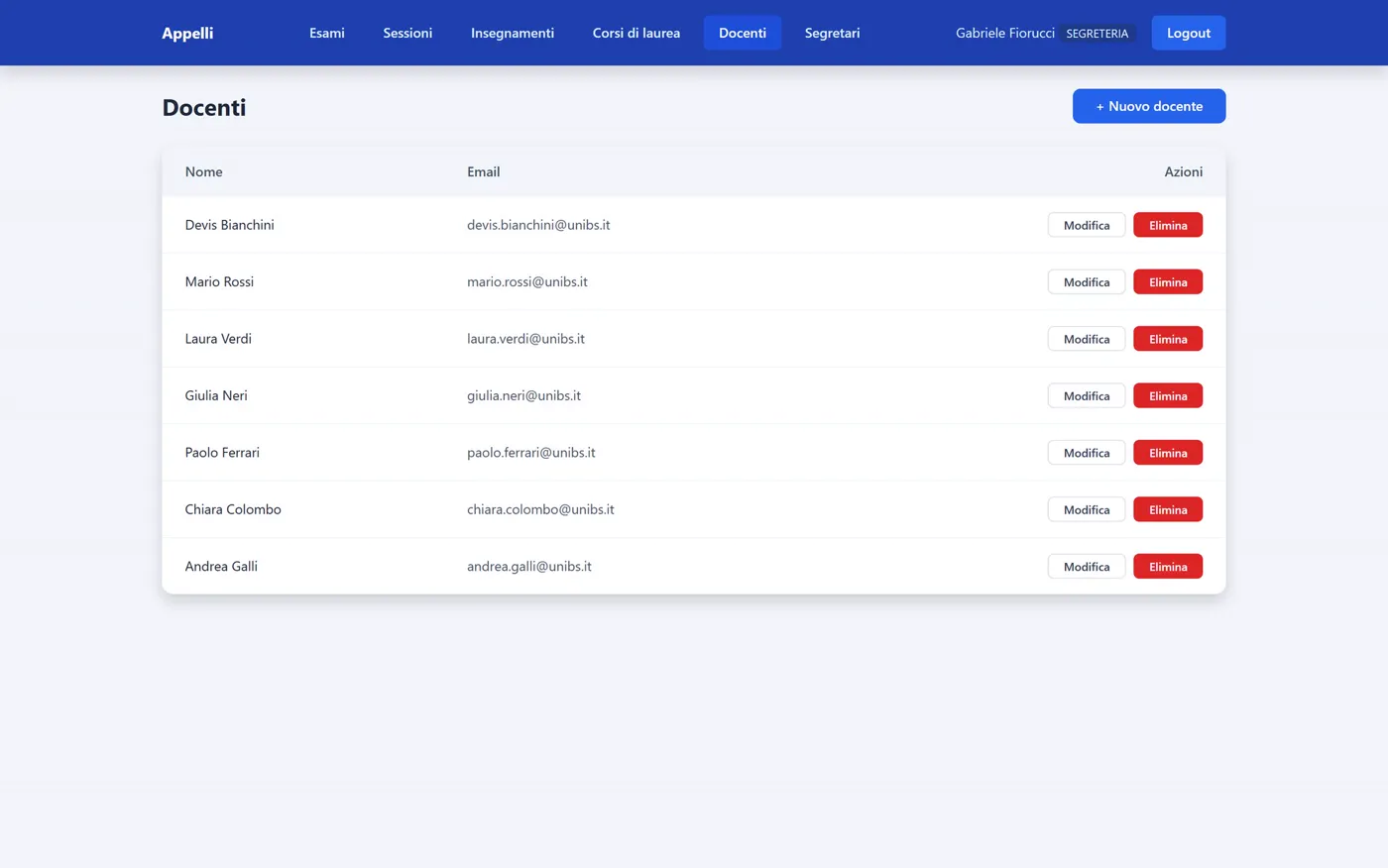Click chiara.colombo@unibs.it email text
The width and height of the screenshot is (1388, 868).
(x=540, y=509)
